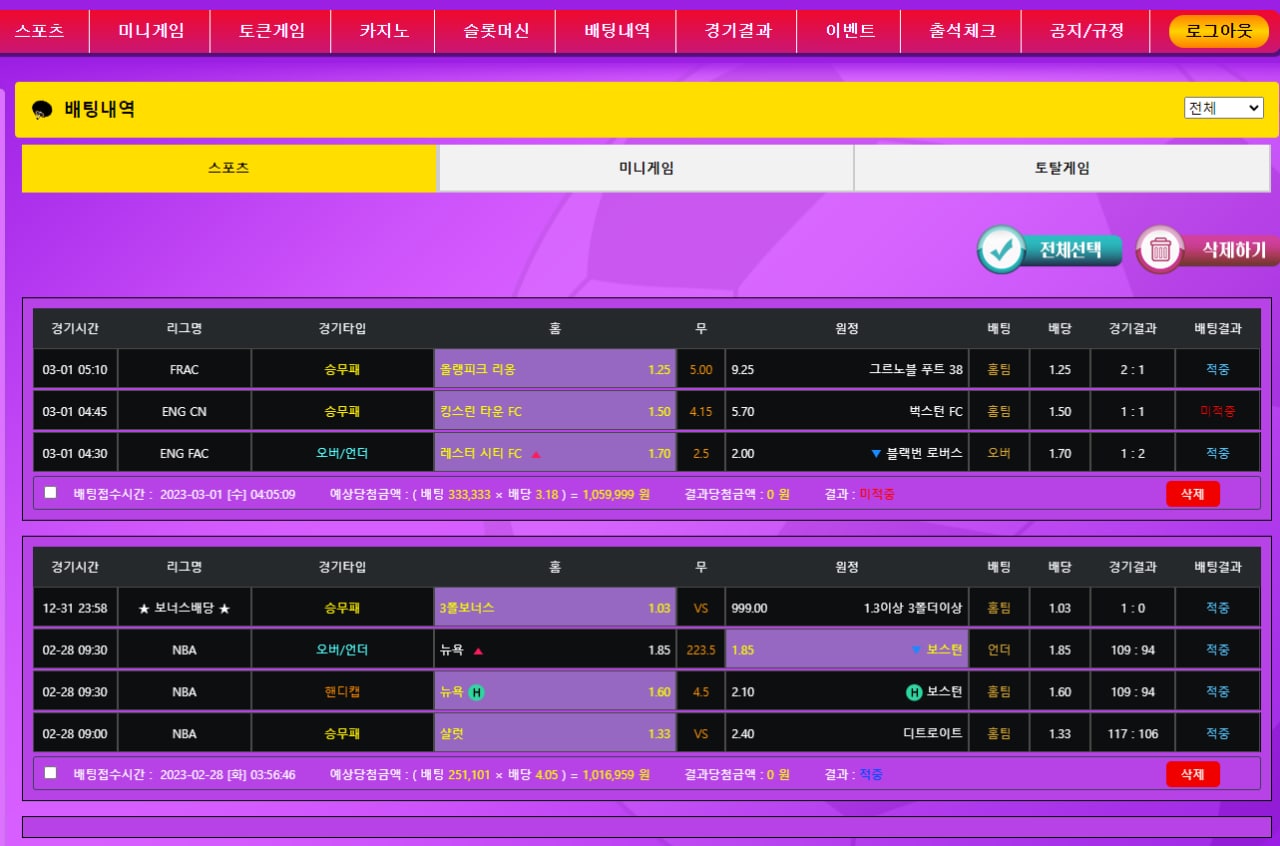Click the green H badge beside 뉴욕

476,692
